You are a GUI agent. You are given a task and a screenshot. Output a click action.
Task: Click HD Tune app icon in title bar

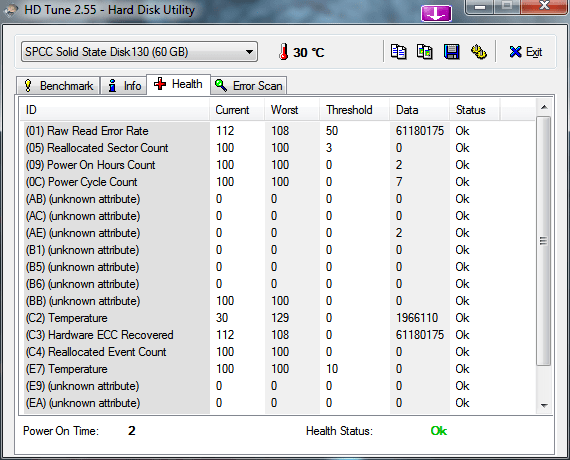pos(11,10)
